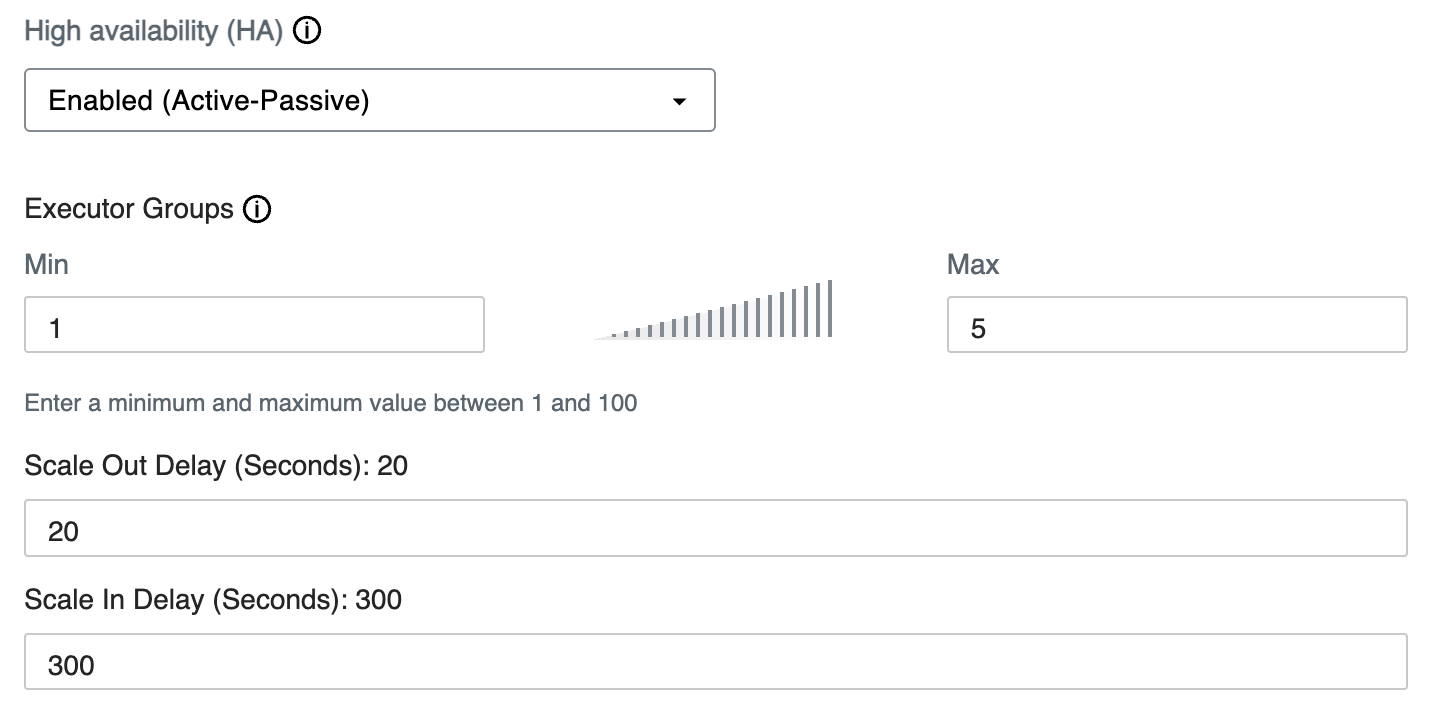Click the Executor Groups heading text
This screenshot has width=1446, height=714.
[129, 210]
